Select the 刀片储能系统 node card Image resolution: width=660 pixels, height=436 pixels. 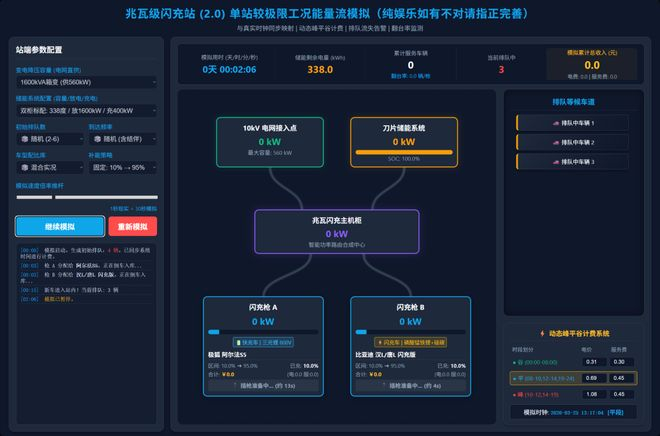click(404, 142)
